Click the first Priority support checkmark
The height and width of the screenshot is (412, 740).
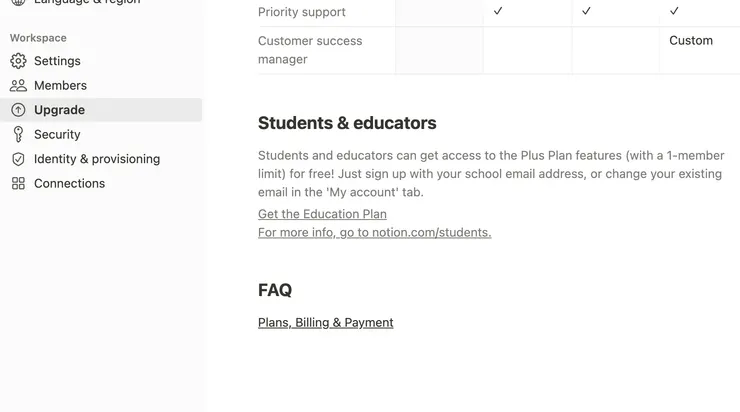(498, 11)
